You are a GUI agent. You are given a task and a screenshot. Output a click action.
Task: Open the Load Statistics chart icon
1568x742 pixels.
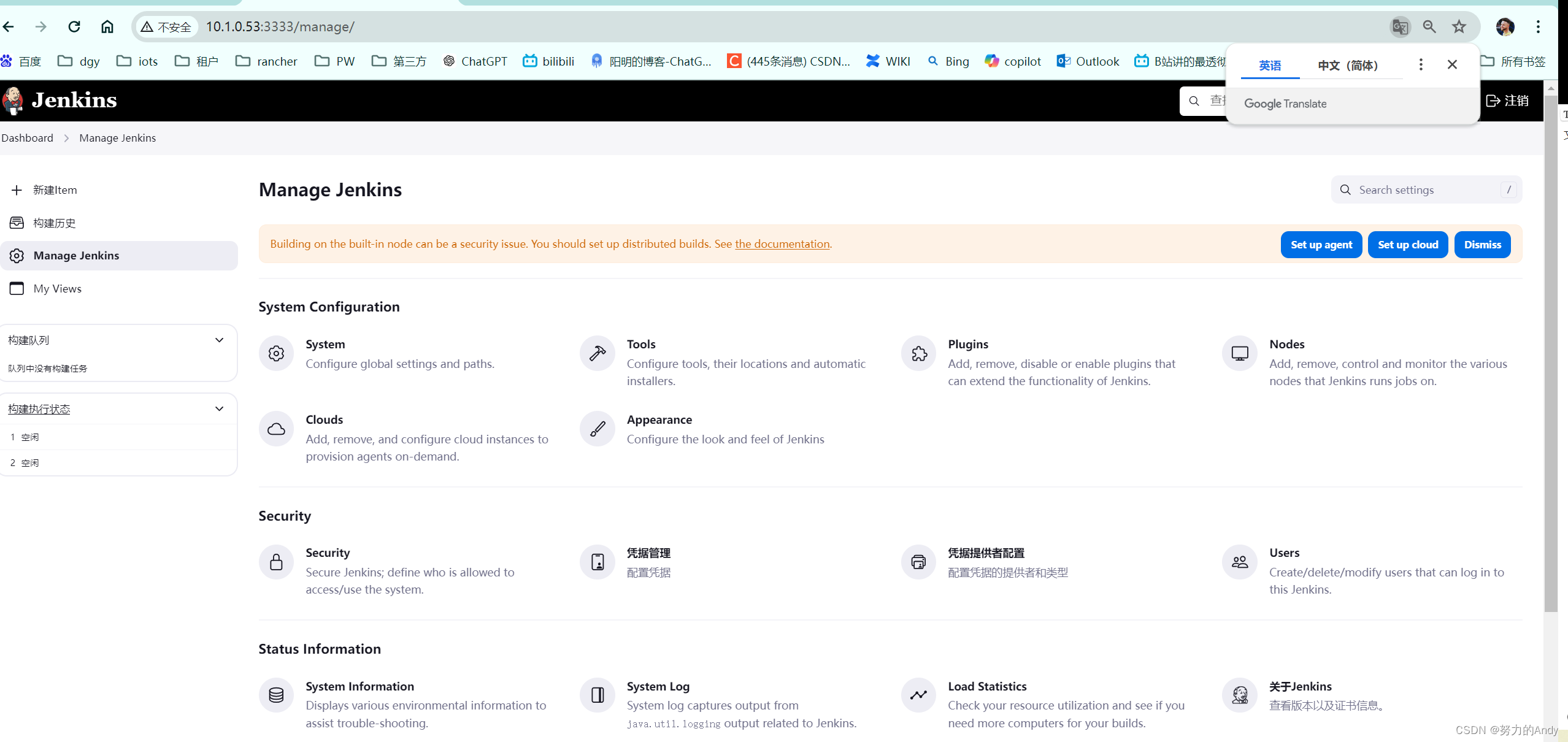click(x=918, y=695)
